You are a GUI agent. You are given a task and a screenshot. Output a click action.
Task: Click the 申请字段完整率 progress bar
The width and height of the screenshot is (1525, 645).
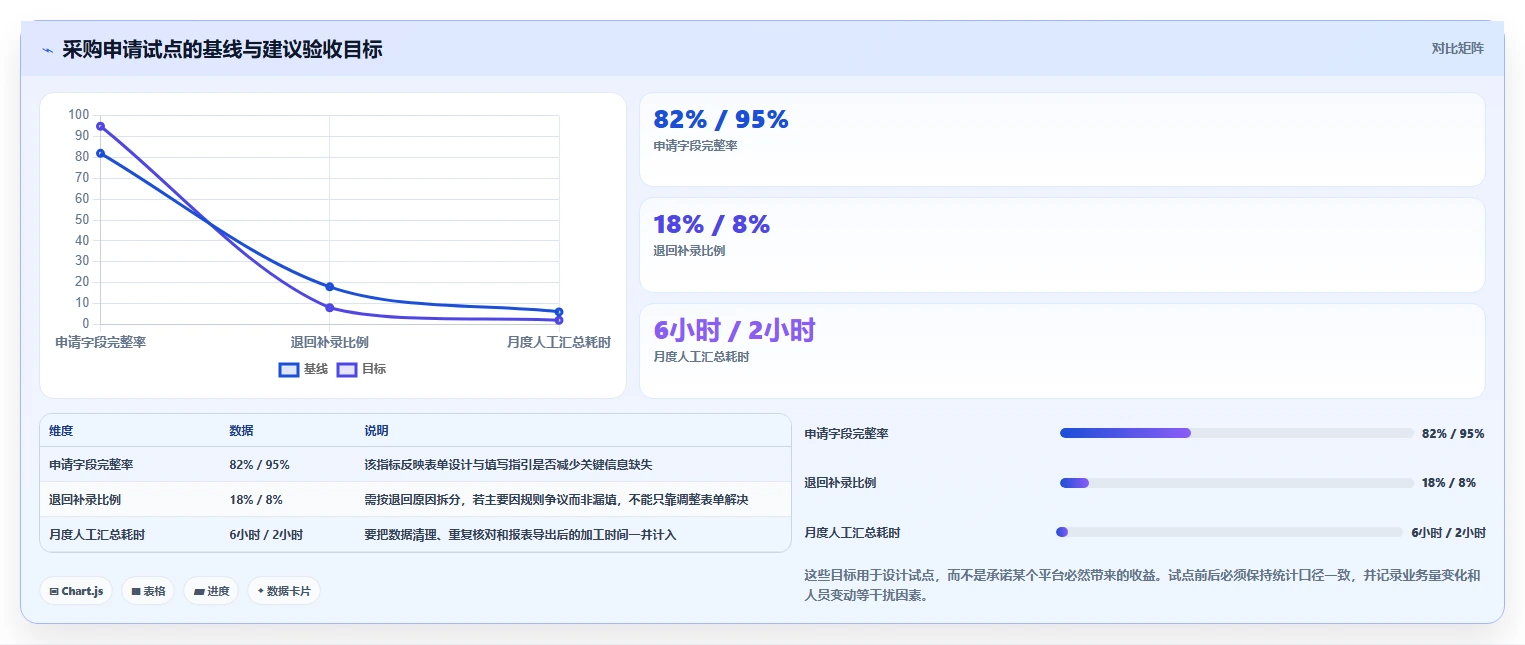pos(1236,433)
